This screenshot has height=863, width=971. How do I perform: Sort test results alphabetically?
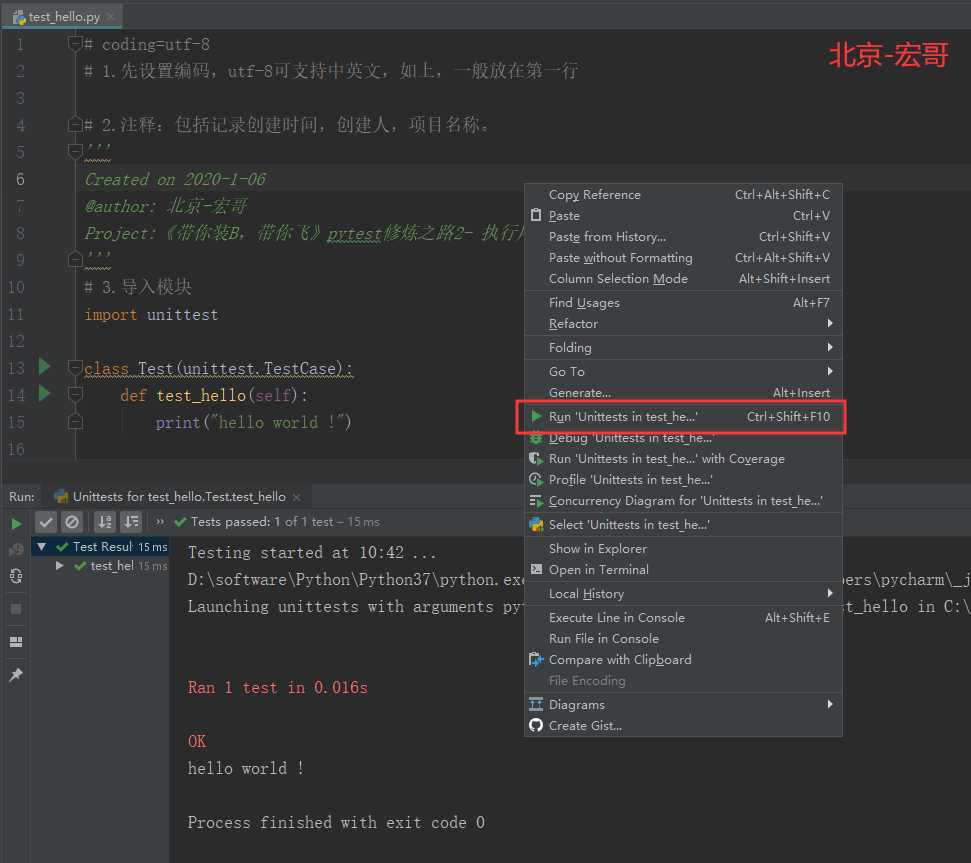pos(105,522)
